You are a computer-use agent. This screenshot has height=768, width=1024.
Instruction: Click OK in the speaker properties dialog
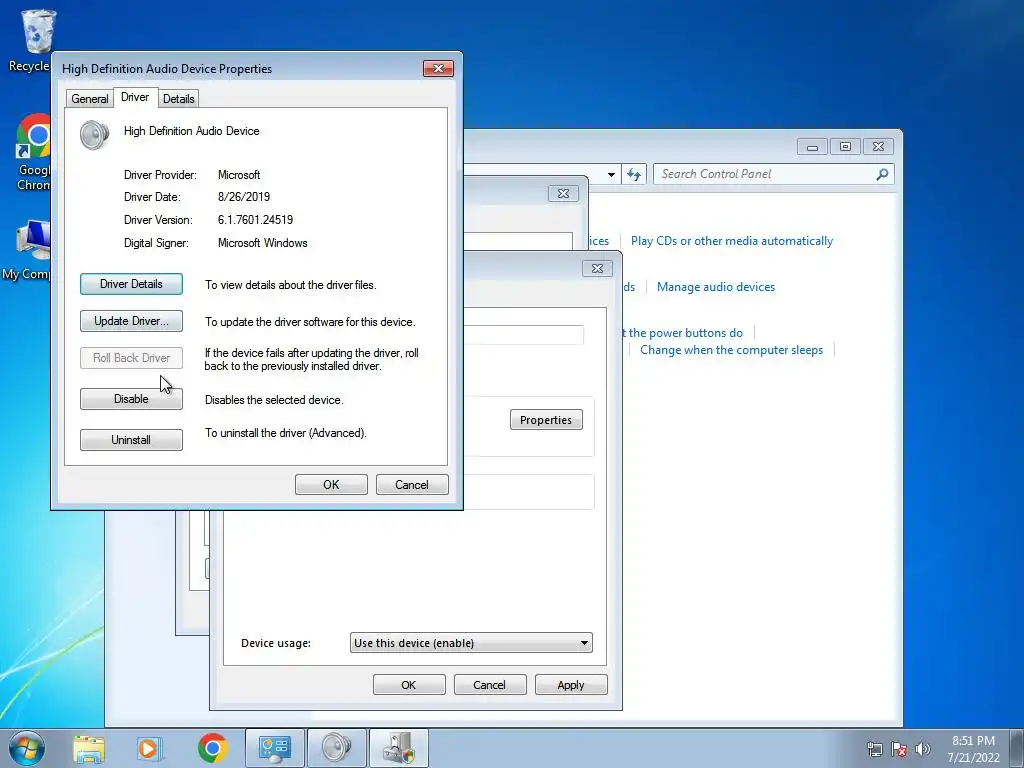pos(409,685)
